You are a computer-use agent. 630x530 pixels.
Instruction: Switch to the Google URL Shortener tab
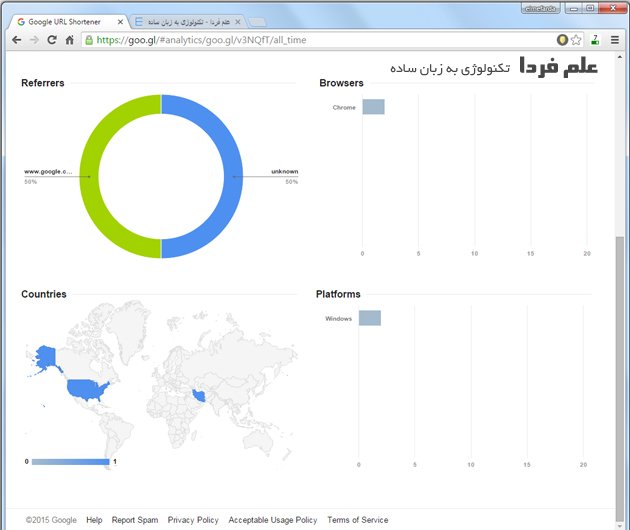pyautogui.click(x=65, y=21)
